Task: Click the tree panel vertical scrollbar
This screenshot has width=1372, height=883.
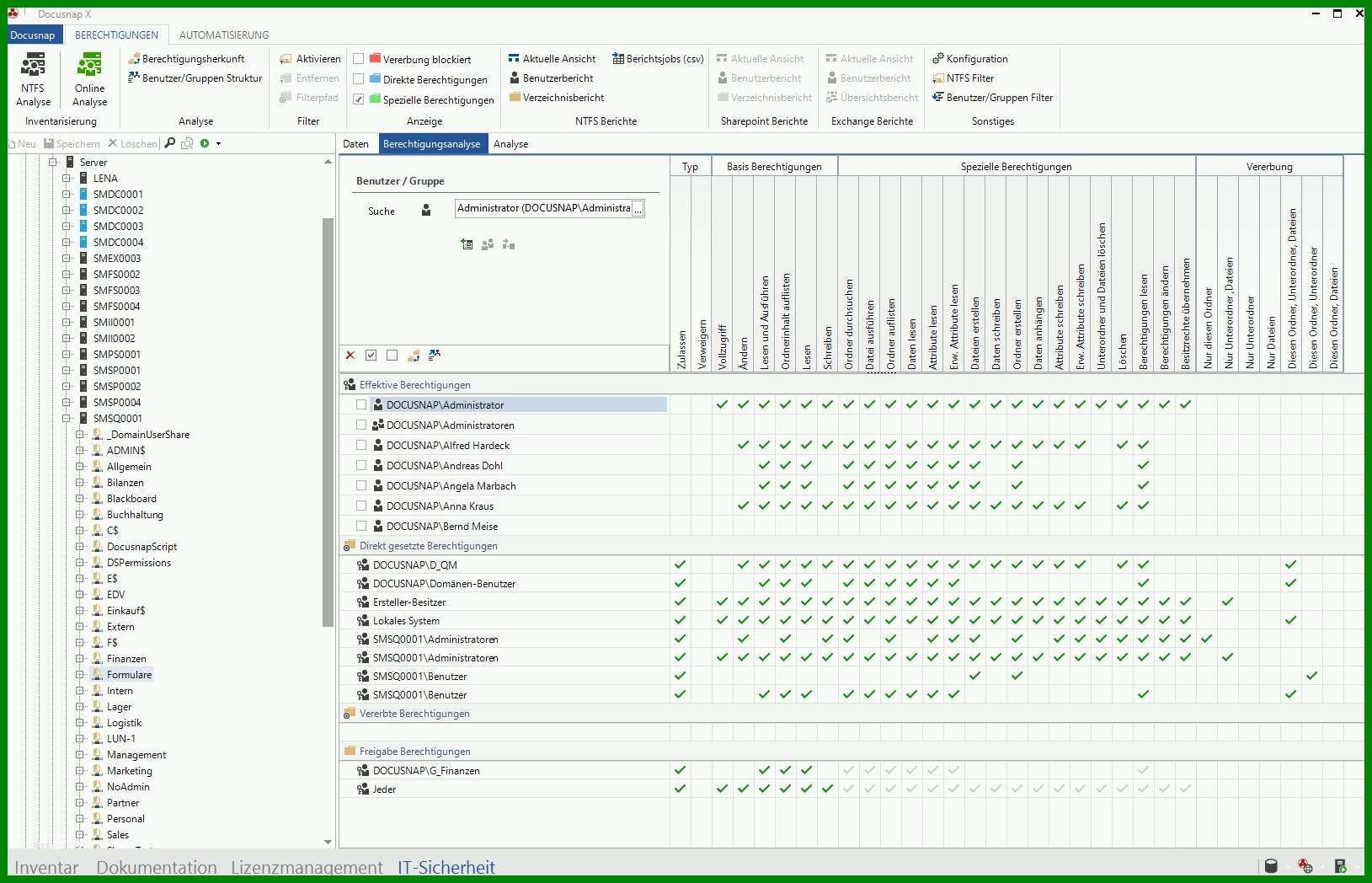Action: coord(328,421)
